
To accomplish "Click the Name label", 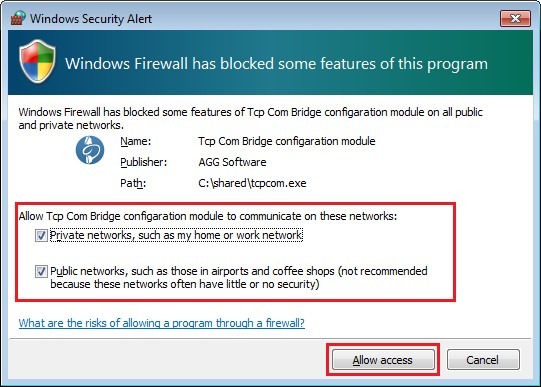I will point(136,141).
